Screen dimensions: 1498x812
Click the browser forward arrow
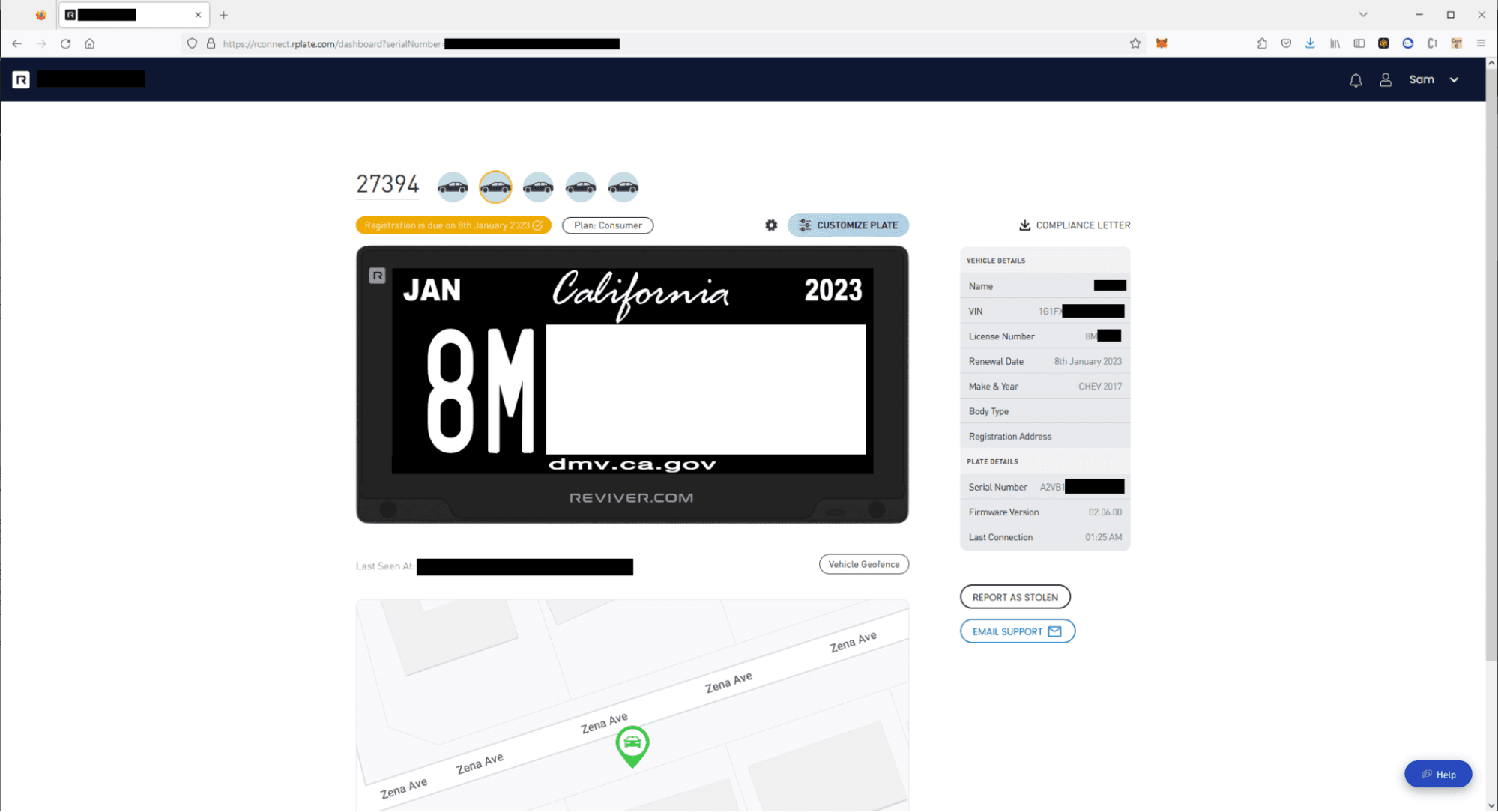pyautogui.click(x=41, y=43)
